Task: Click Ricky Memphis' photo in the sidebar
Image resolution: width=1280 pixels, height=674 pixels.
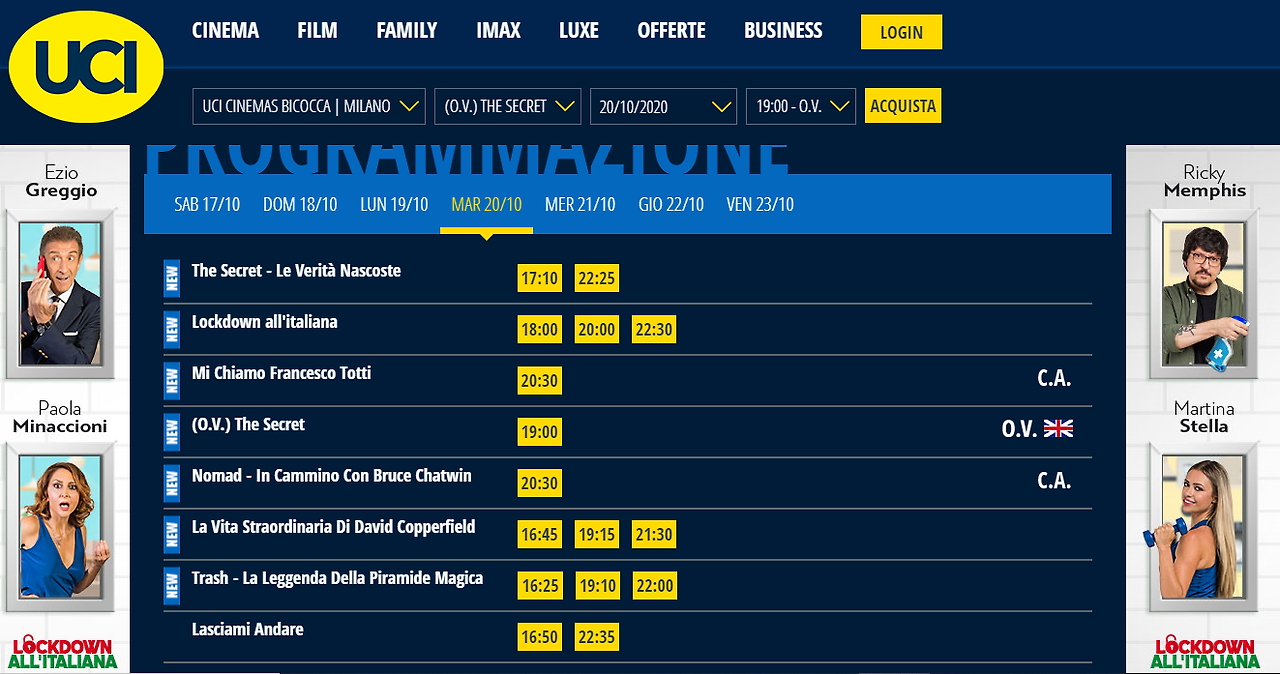Action: [1203, 295]
